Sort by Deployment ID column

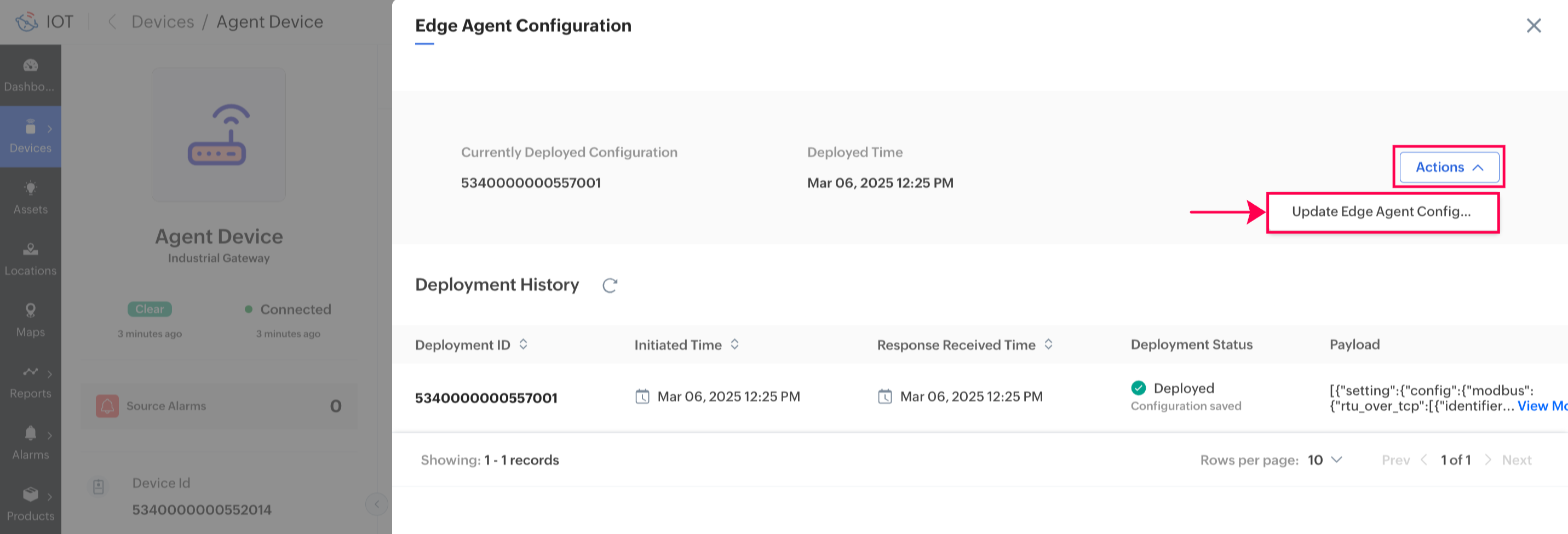tap(523, 344)
